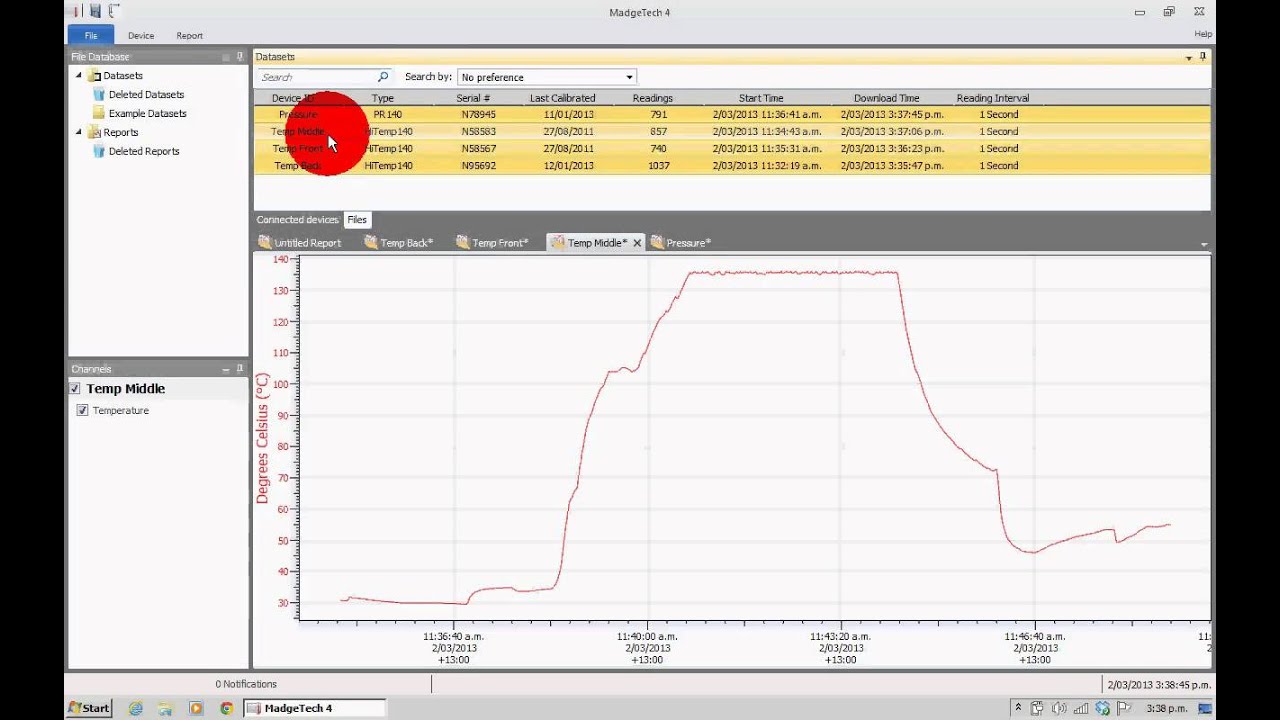This screenshot has width=1280, height=720.
Task: Switch to the Temp Back tab
Action: (400, 242)
